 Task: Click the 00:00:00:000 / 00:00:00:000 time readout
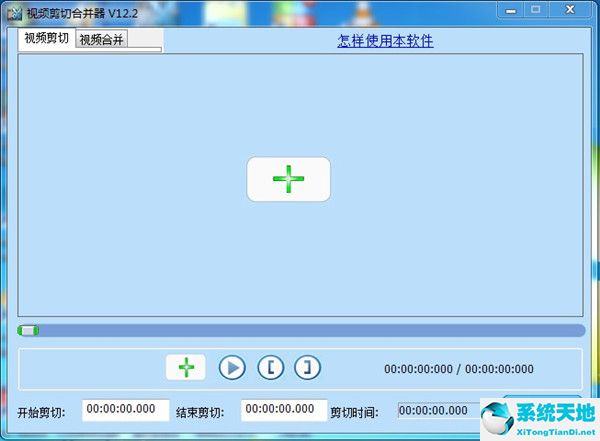[x=459, y=369]
